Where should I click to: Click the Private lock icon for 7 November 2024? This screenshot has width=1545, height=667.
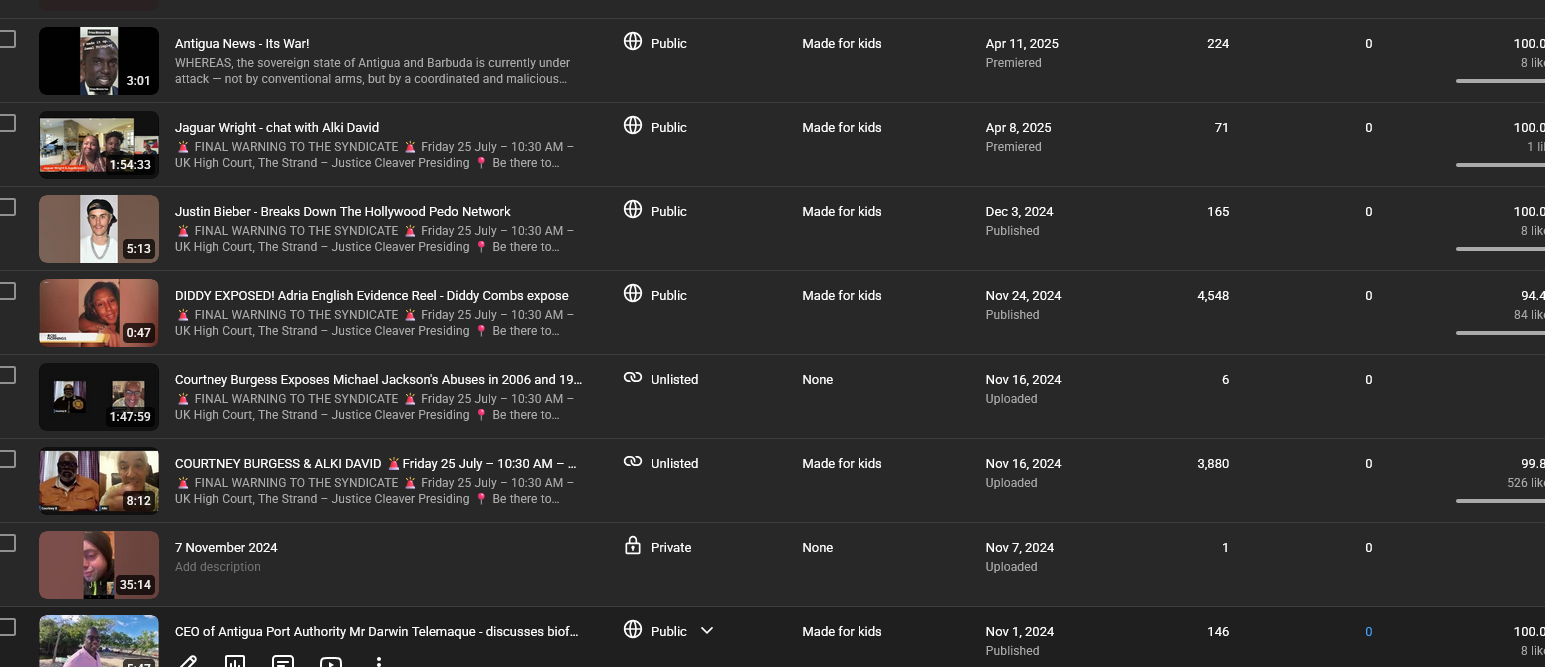point(632,546)
